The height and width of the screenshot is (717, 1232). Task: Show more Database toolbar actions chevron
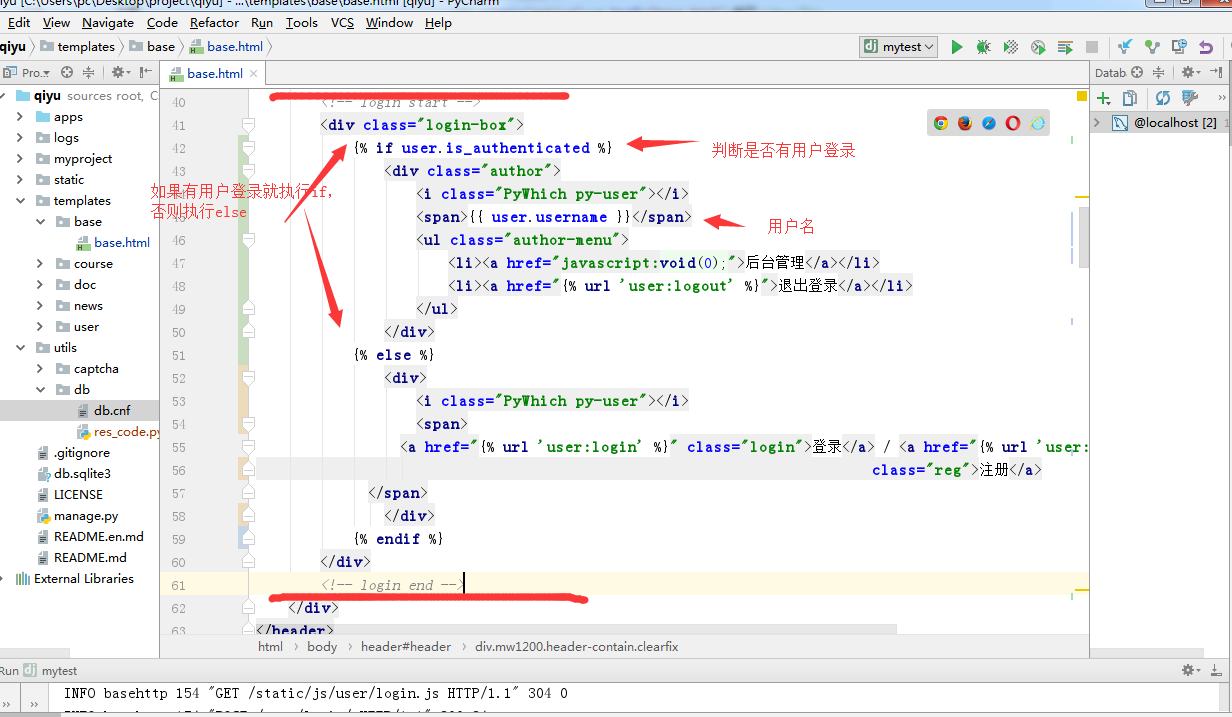pyautogui.click(x=1222, y=98)
